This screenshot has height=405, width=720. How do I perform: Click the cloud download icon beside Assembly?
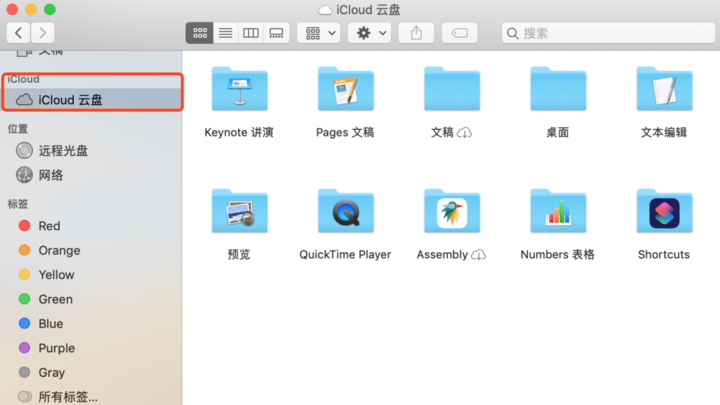pos(478,255)
